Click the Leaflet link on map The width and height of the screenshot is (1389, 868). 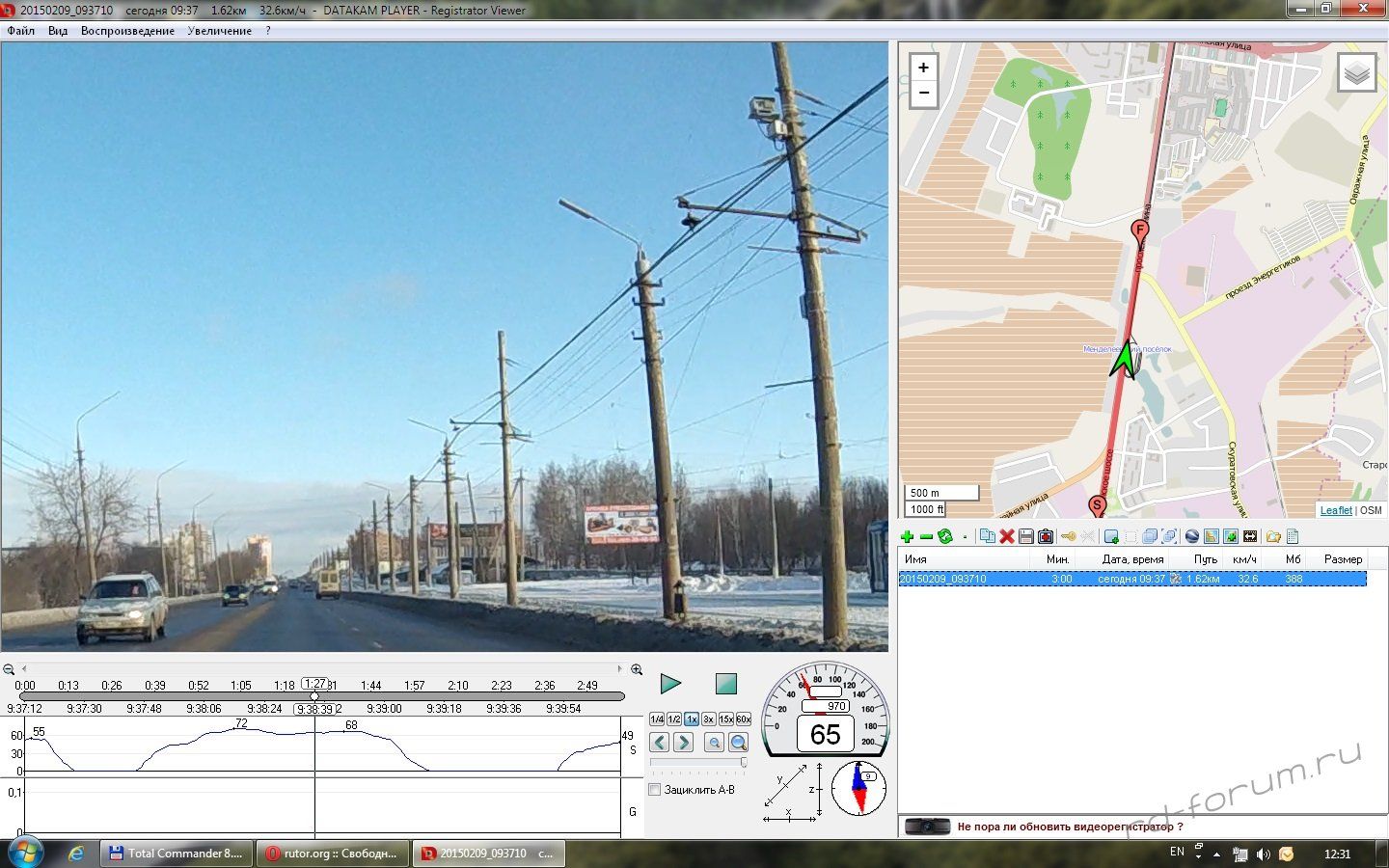click(x=1335, y=510)
